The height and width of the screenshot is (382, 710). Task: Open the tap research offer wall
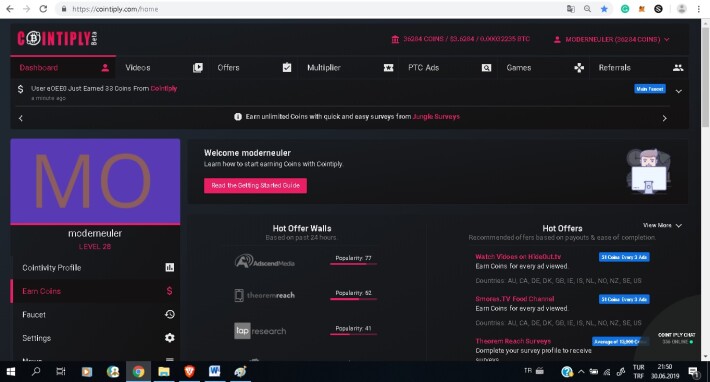coord(260,331)
